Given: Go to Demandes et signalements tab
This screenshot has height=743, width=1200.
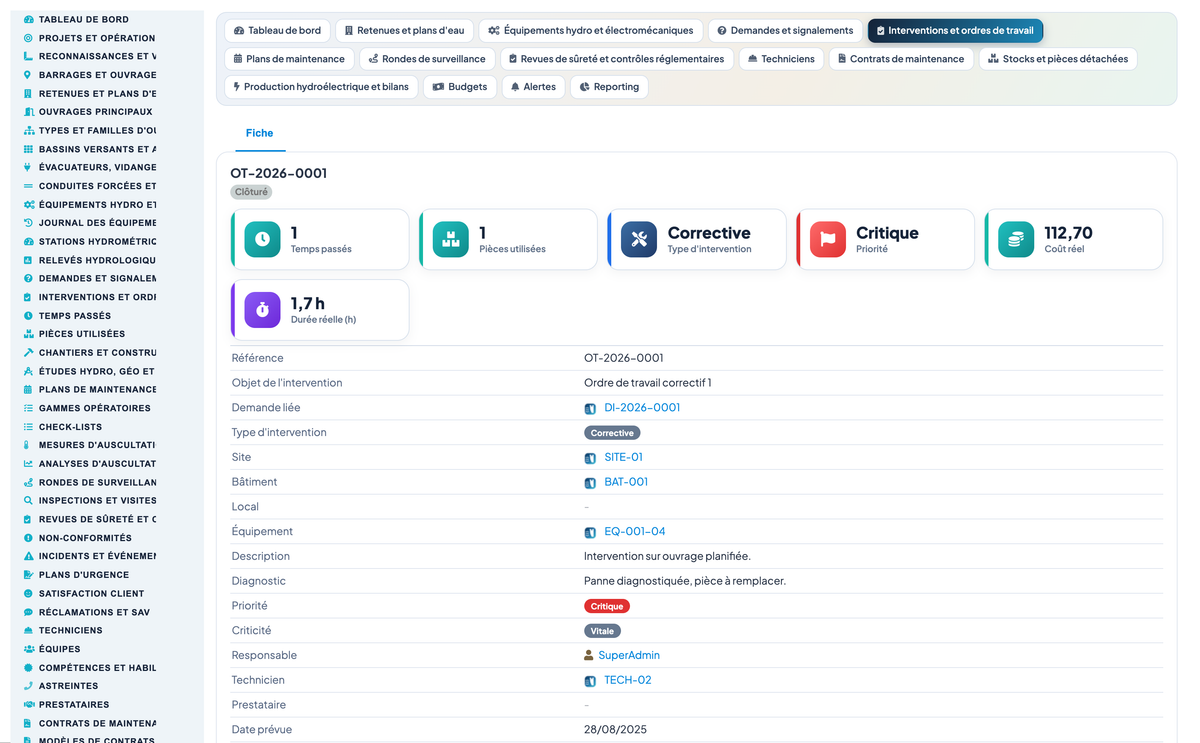Looking at the screenshot, I should (786, 31).
